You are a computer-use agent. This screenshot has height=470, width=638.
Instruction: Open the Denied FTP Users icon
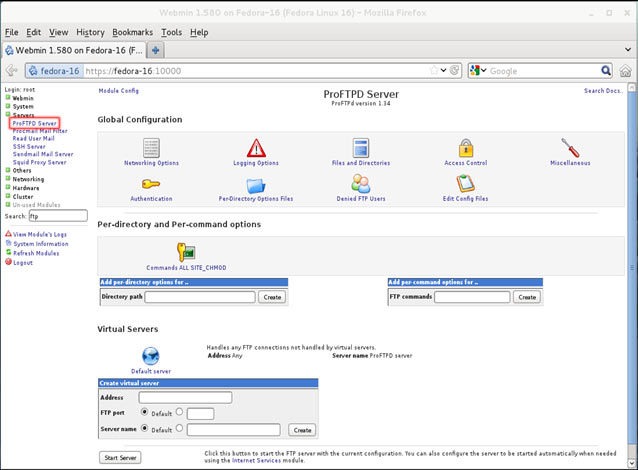coord(361,184)
